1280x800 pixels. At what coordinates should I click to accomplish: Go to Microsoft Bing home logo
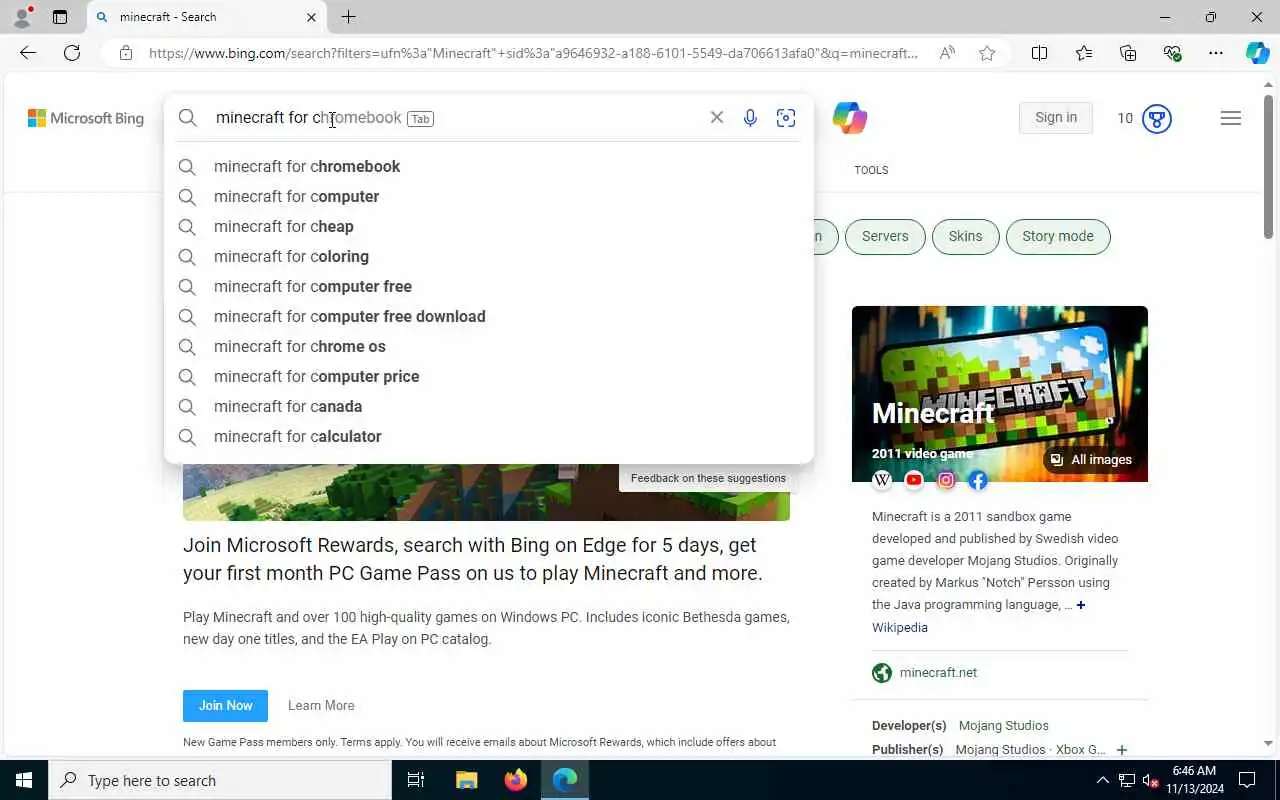tap(86, 118)
